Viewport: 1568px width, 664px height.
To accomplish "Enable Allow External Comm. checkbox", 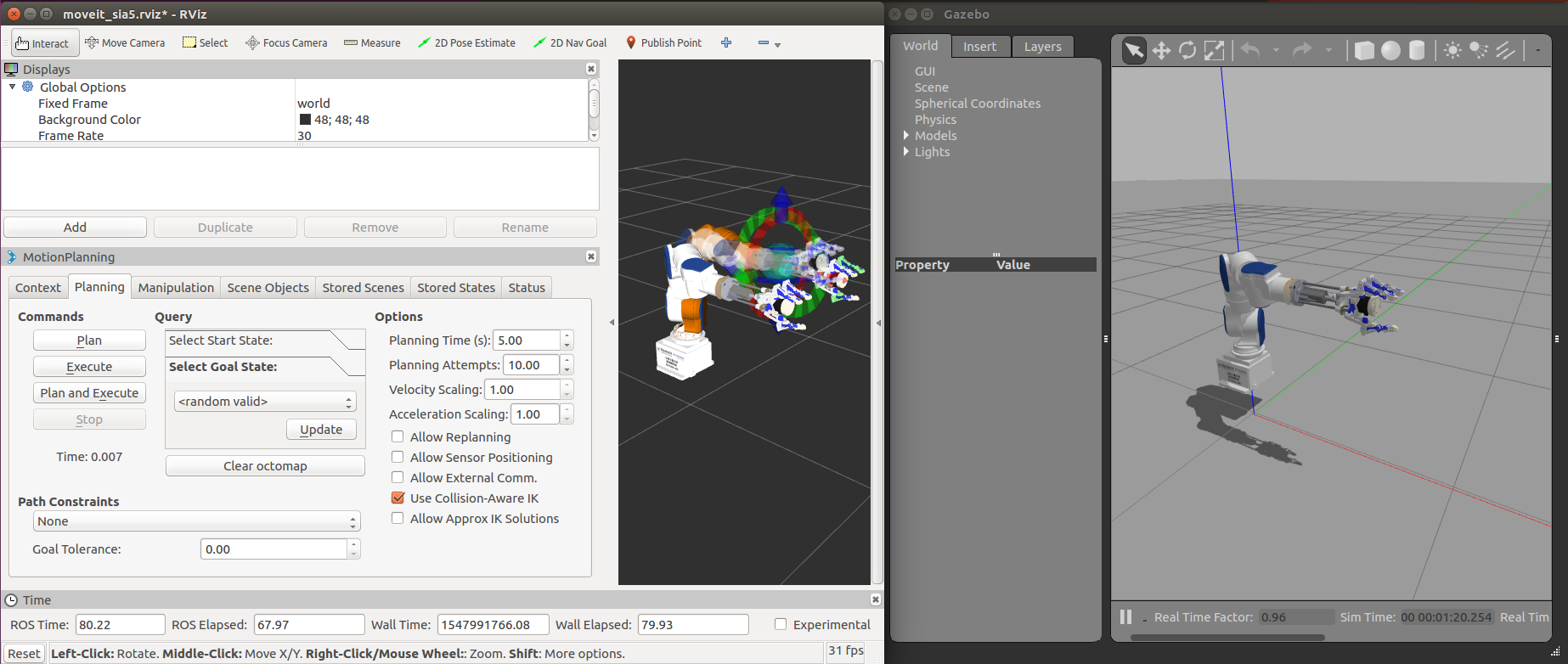I will tap(398, 477).
